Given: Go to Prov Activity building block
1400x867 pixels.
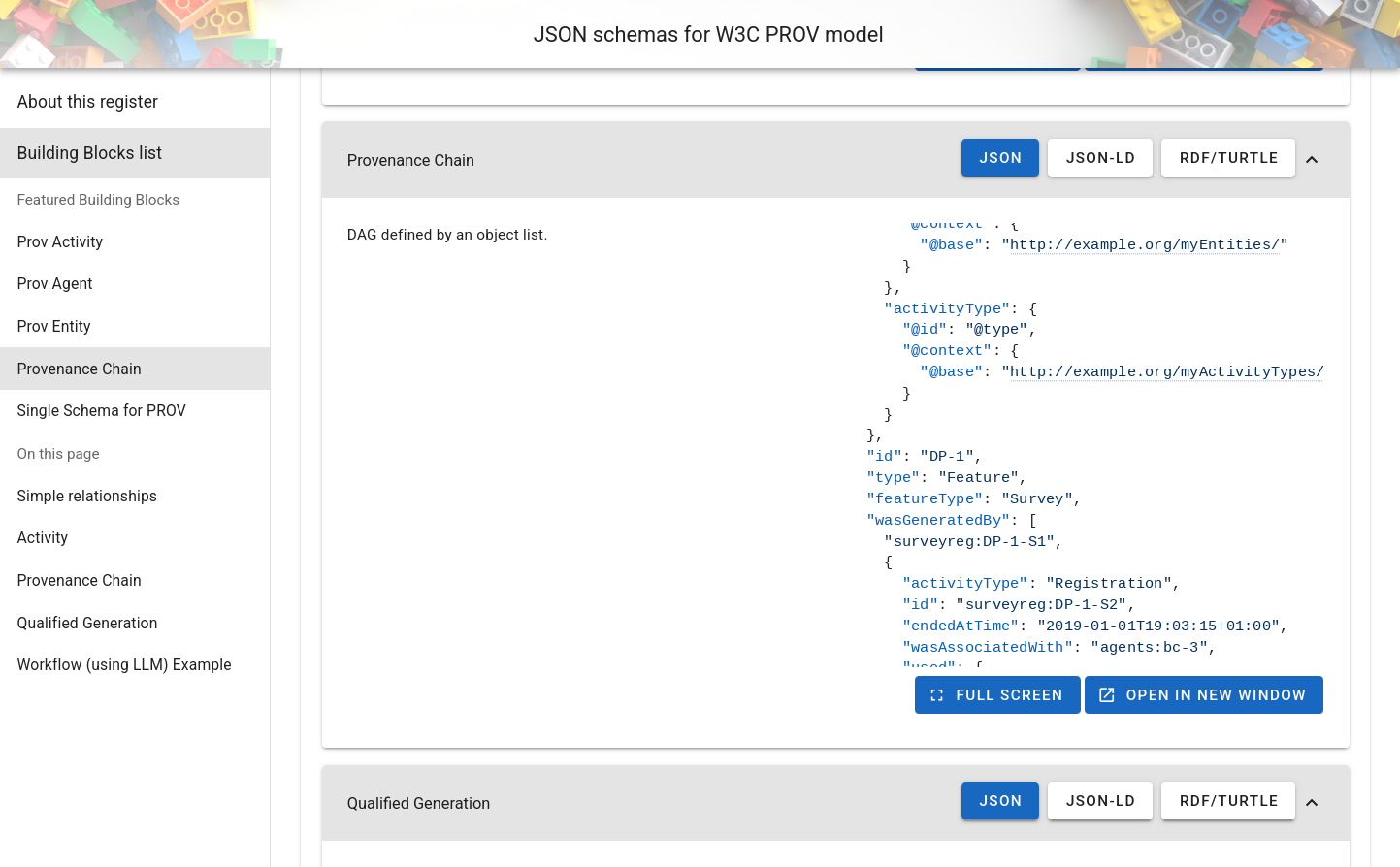Looking at the screenshot, I should [x=60, y=242].
